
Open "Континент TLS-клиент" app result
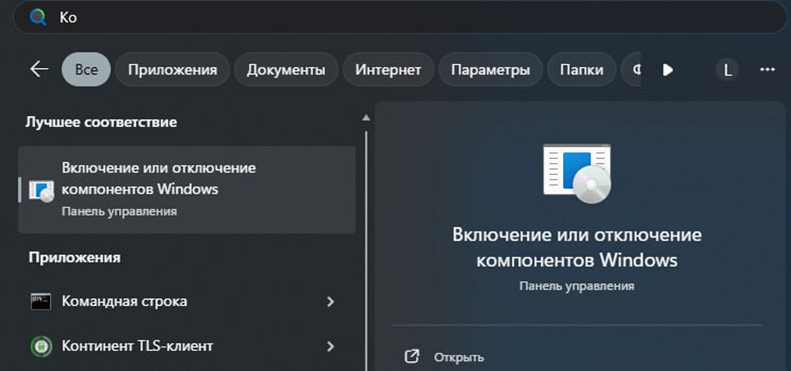click(x=187, y=346)
